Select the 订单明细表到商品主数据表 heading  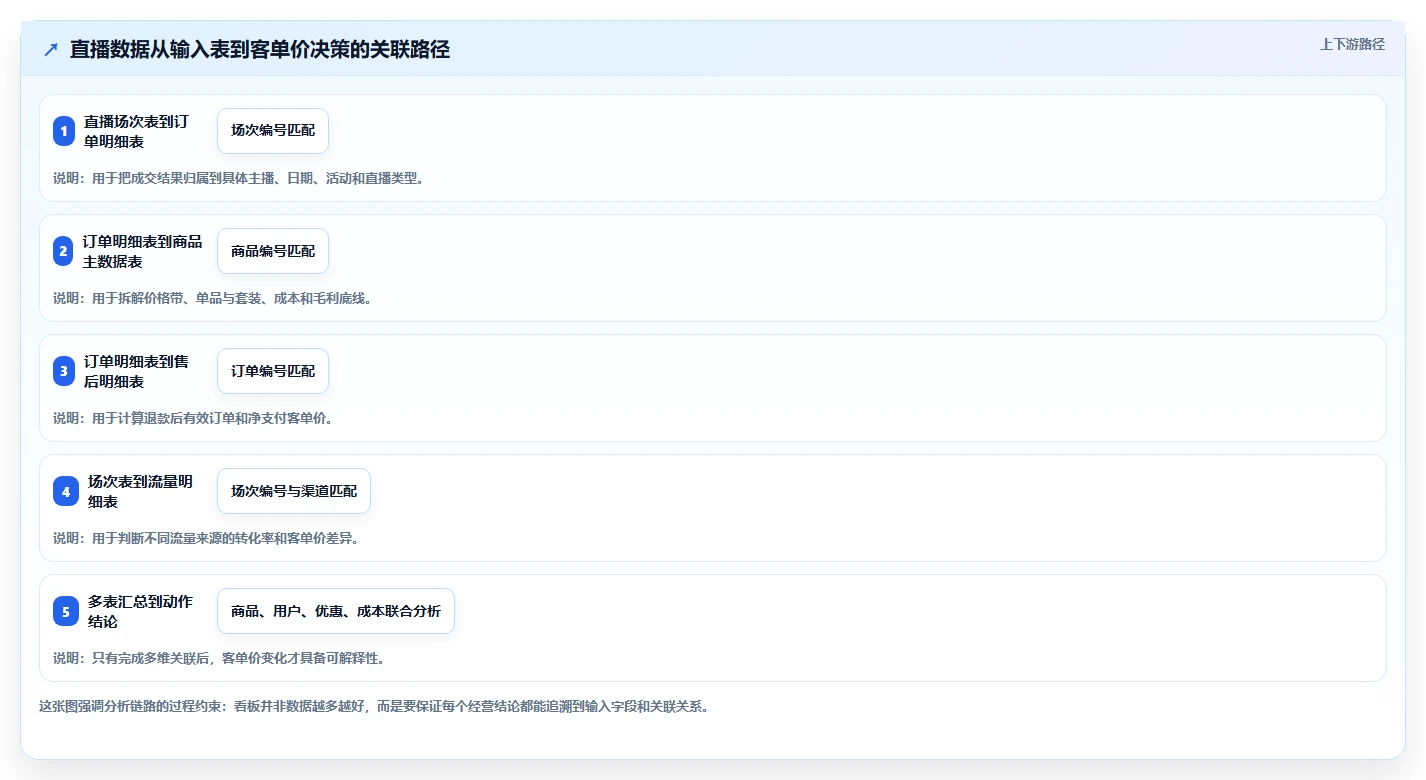(x=143, y=251)
